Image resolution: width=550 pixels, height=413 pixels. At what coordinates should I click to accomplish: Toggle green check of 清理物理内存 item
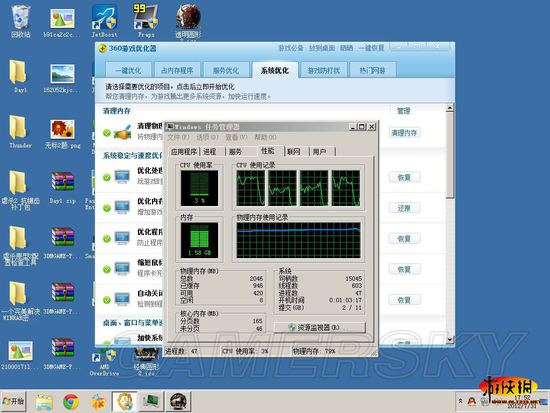click(107, 133)
